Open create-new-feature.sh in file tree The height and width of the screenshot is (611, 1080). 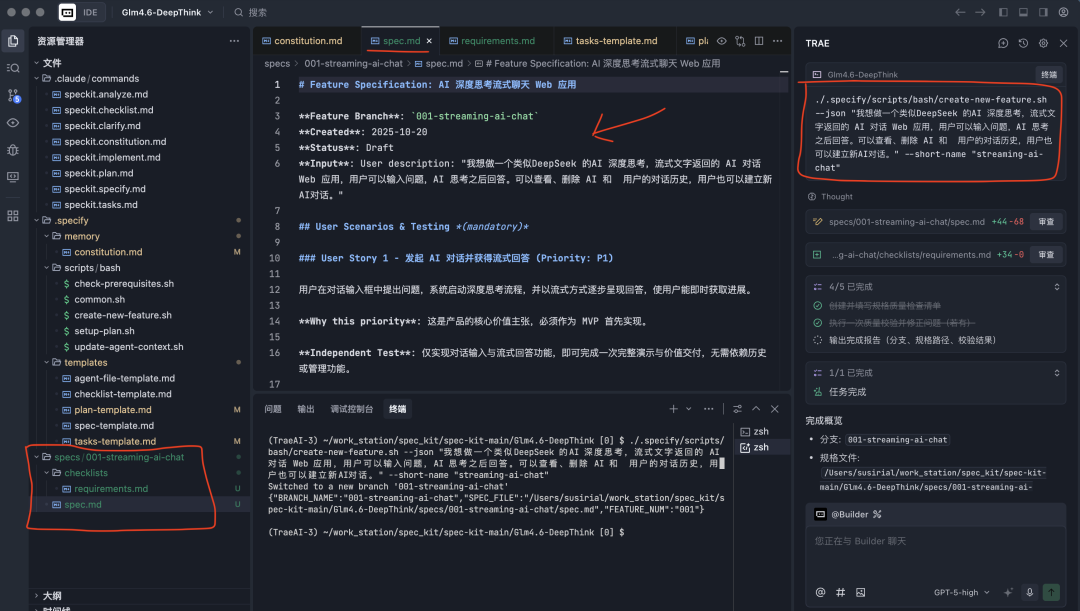click(x=123, y=315)
